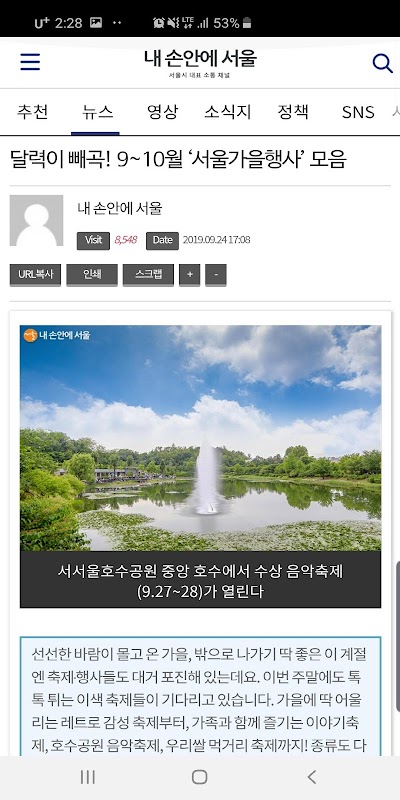Select the 뉴스 tab
Screen dimensions: 400x800
coord(95,112)
